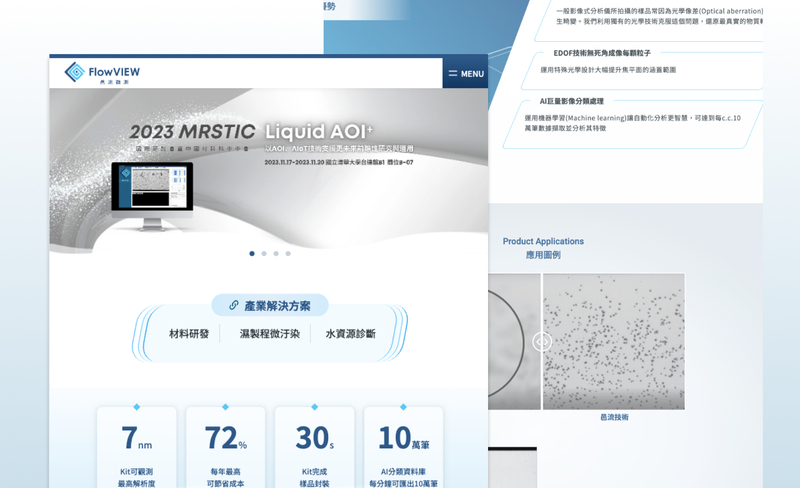
Task: Click the diamond marker above 10萬筆 card
Action: (x=403, y=407)
